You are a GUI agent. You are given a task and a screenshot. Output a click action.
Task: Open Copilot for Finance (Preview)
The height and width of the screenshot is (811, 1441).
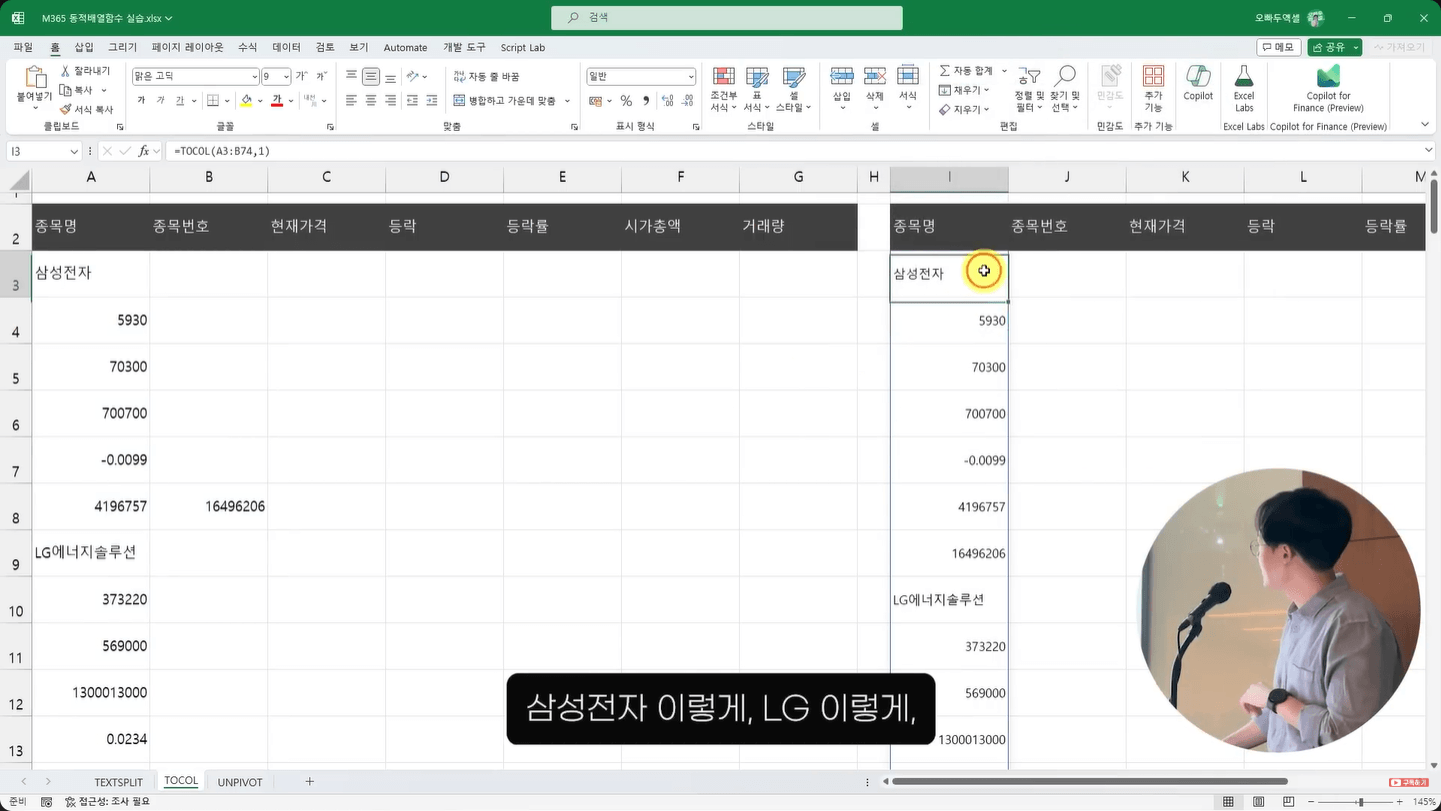[x=1328, y=89]
